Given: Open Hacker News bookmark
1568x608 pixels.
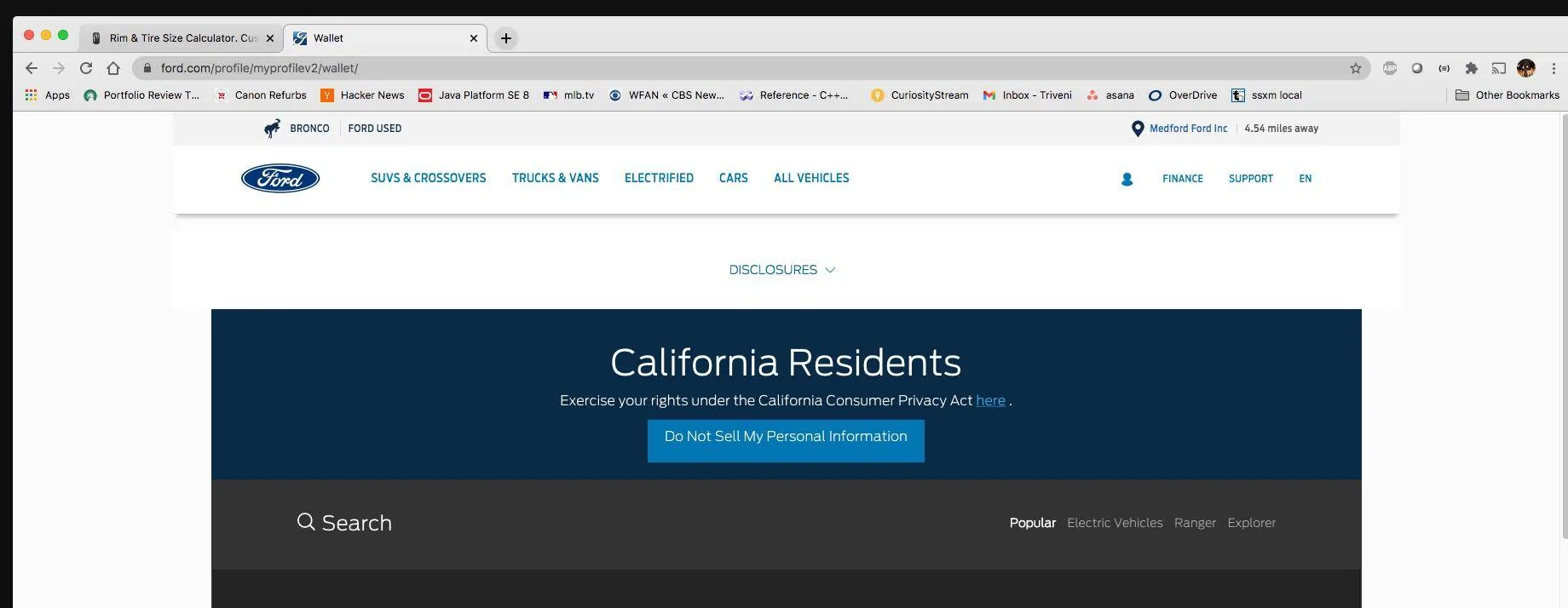Looking at the screenshot, I should coord(362,95).
